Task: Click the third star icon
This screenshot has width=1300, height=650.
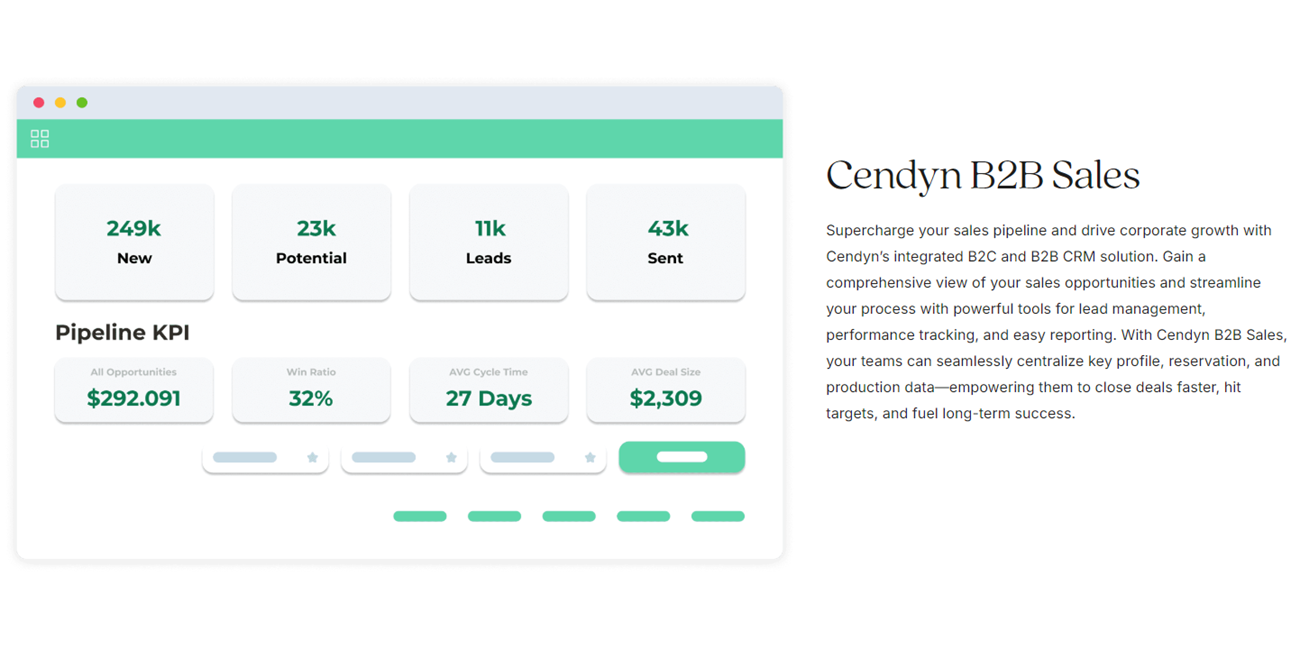Action: click(x=590, y=458)
